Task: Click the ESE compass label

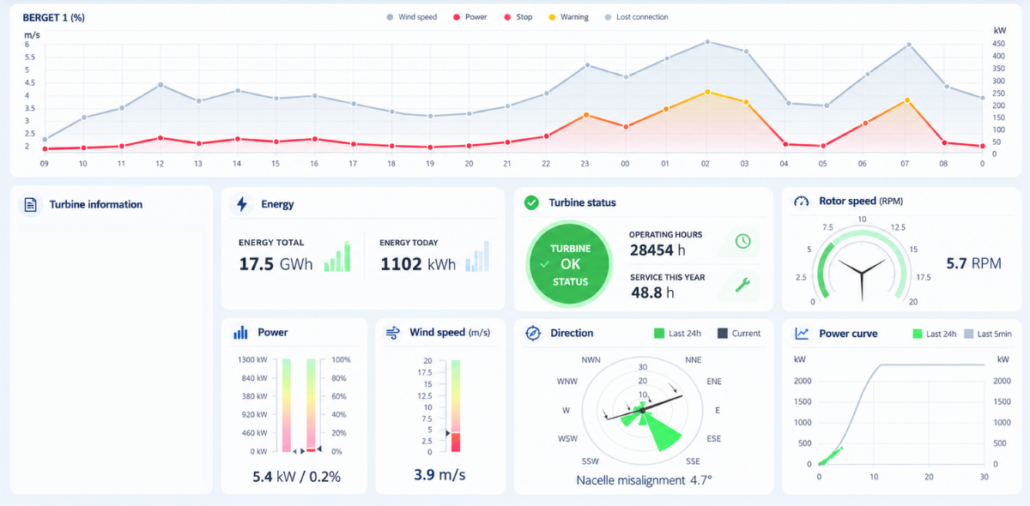Action: coord(713,438)
